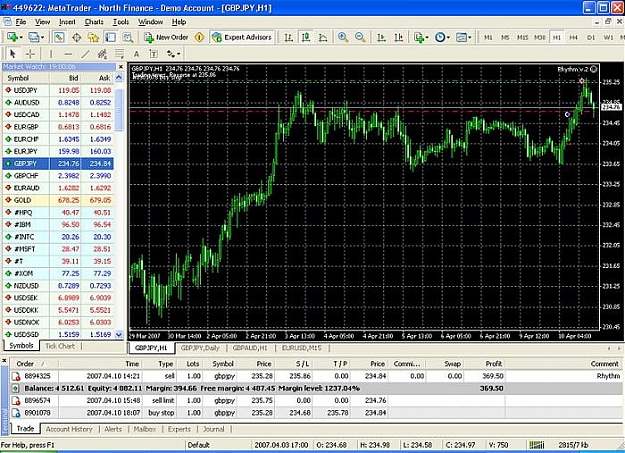Open the File menu
Viewport: 625px width, 453px height.
[x=20, y=22]
